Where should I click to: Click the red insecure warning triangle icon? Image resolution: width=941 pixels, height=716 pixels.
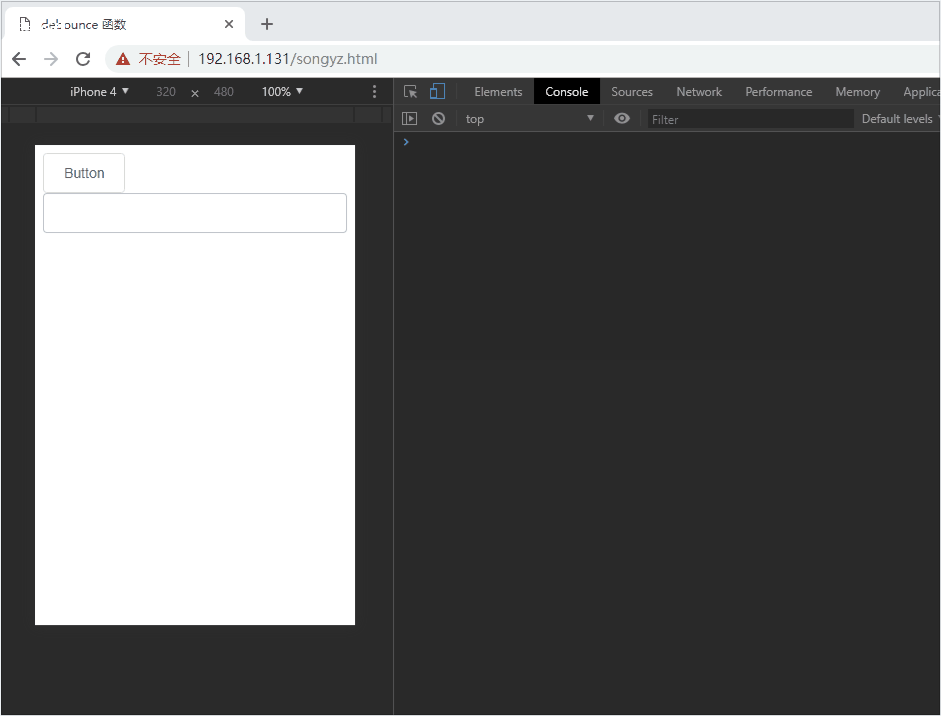(x=123, y=59)
